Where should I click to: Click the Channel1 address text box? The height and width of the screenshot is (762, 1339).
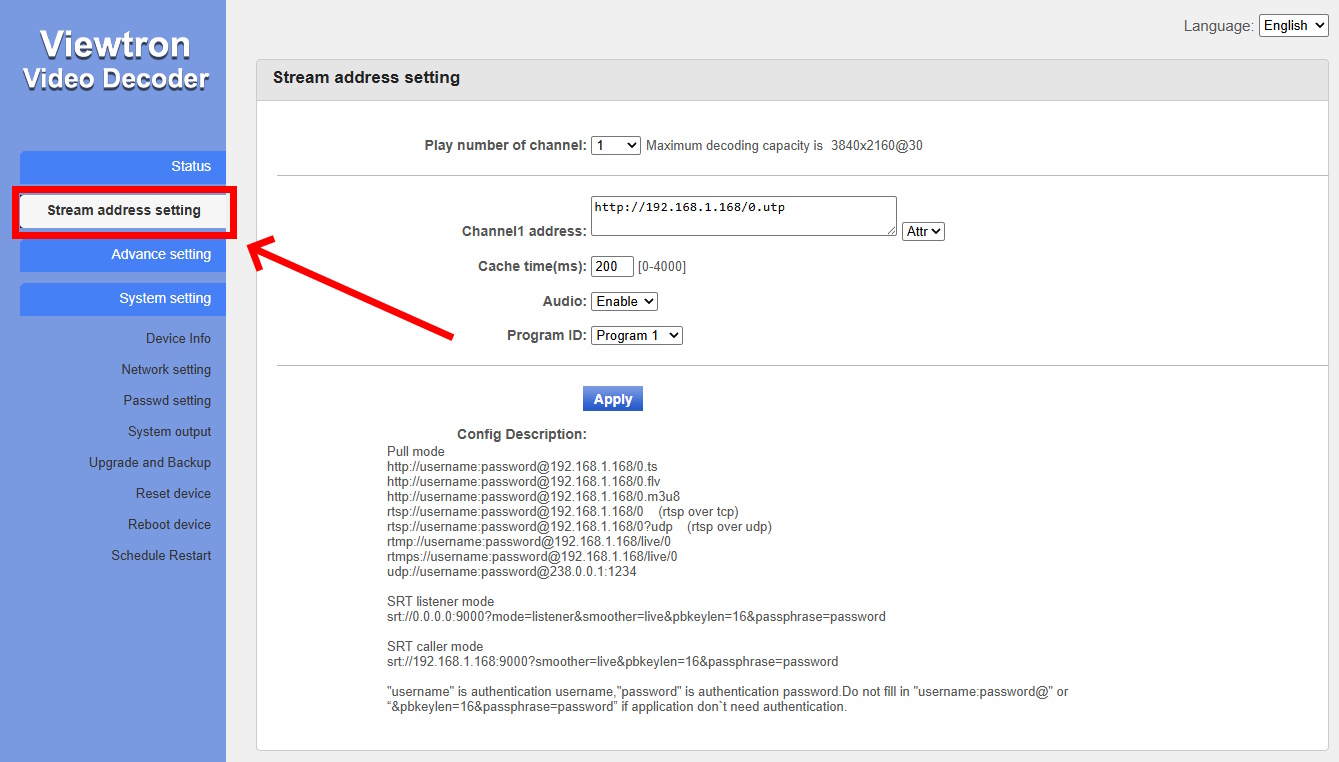pos(742,215)
